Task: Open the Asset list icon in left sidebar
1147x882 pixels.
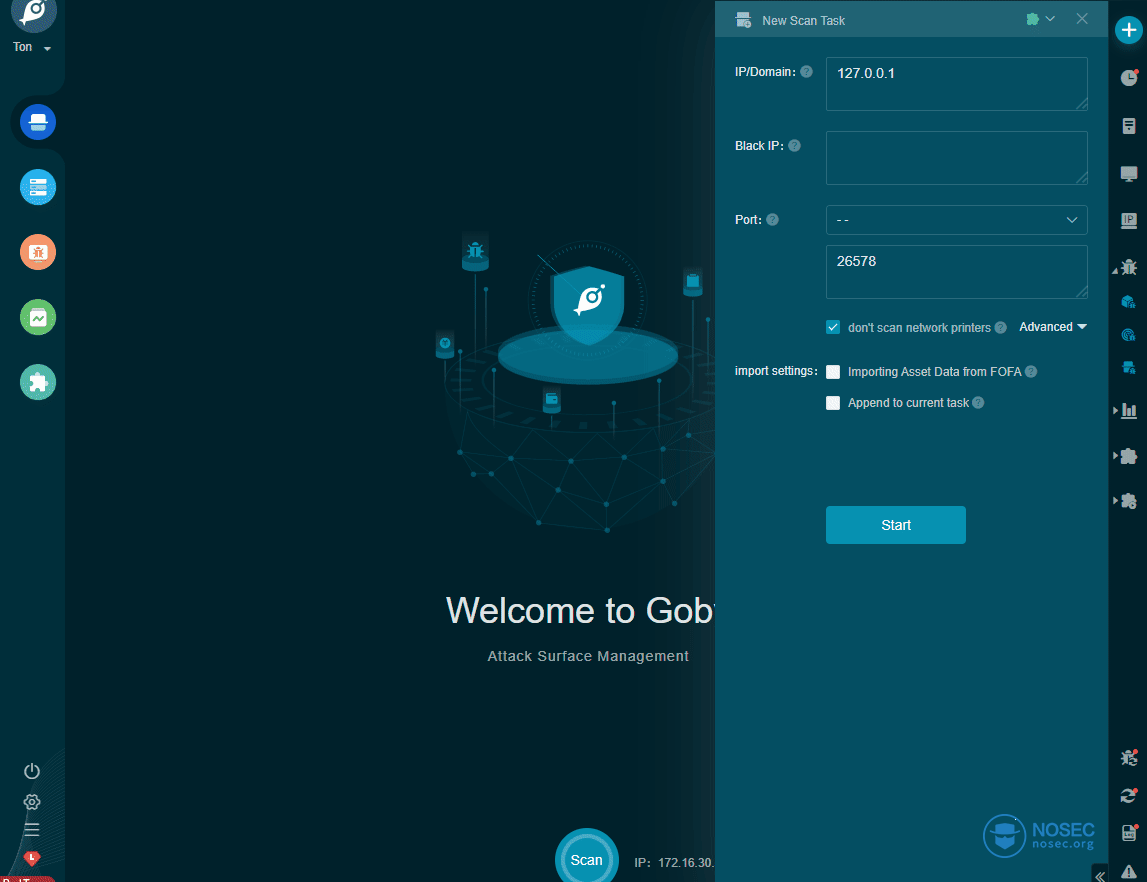Action: pos(38,187)
